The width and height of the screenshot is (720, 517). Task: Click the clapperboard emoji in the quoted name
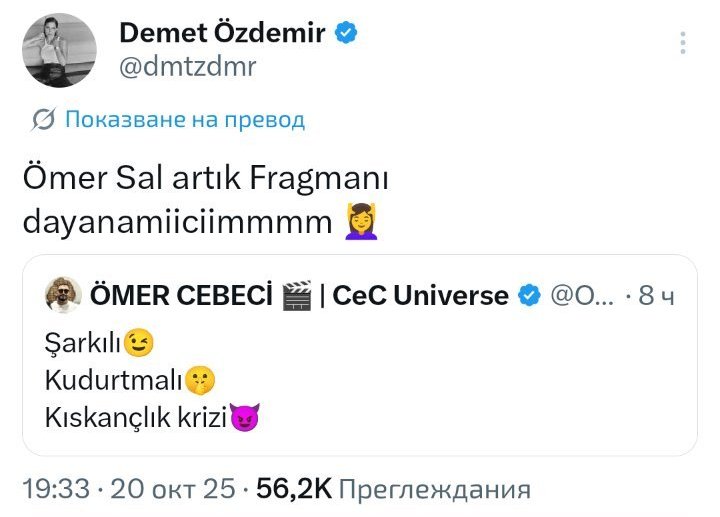tap(296, 296)
